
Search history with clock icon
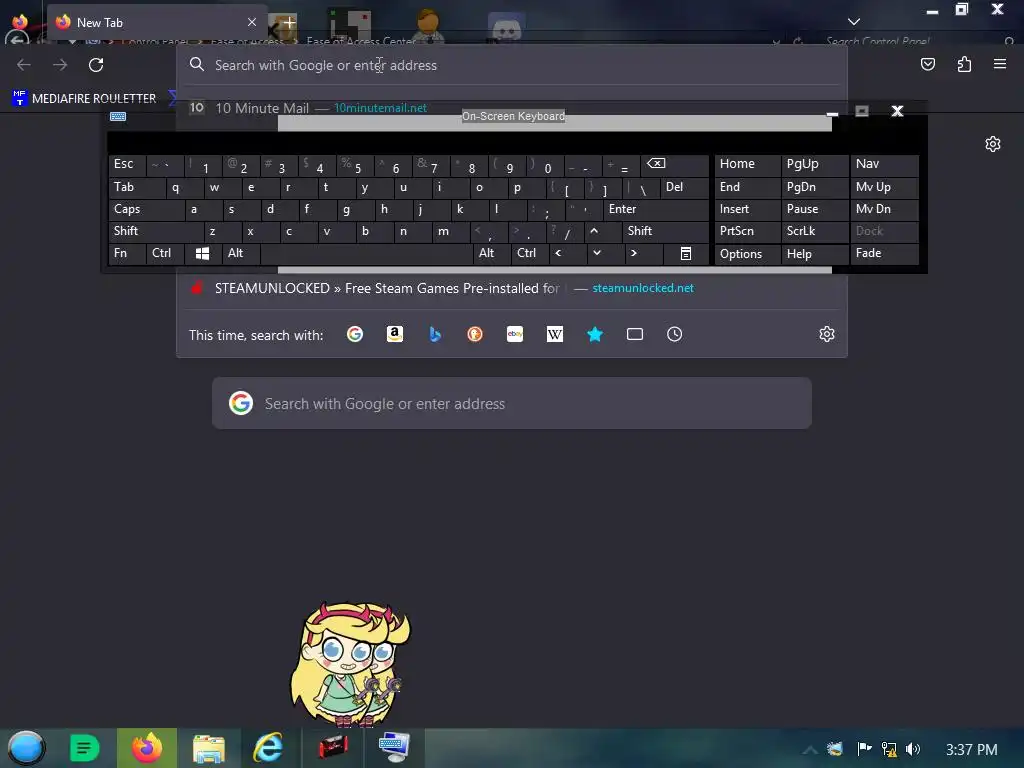tap(675, 334)
